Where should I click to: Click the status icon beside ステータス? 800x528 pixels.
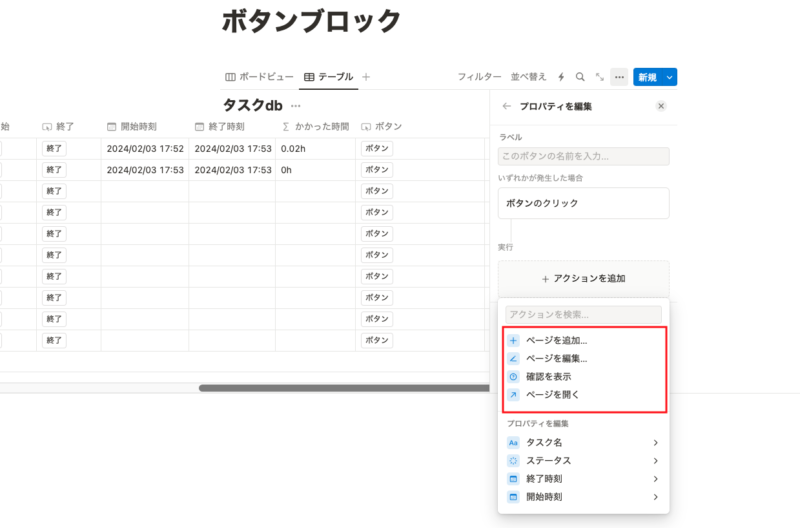point(513,461)
